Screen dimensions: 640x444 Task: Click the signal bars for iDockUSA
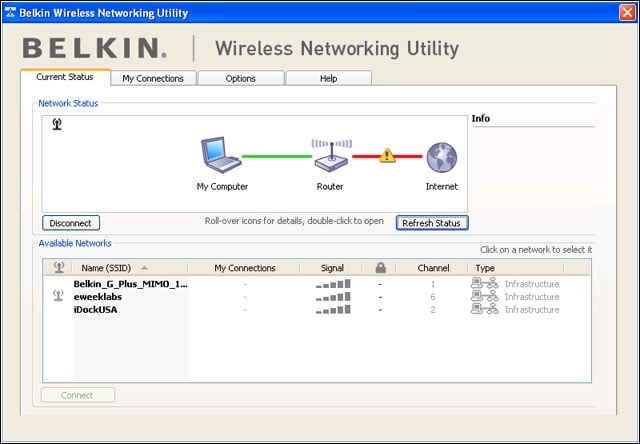333,310
